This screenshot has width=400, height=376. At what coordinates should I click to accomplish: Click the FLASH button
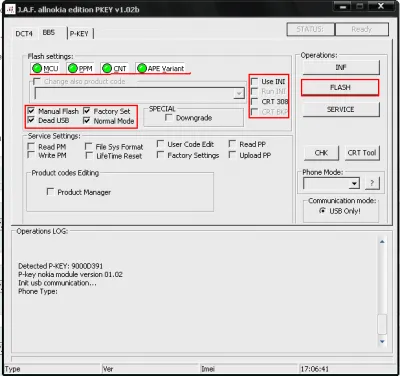click(340, 87)
